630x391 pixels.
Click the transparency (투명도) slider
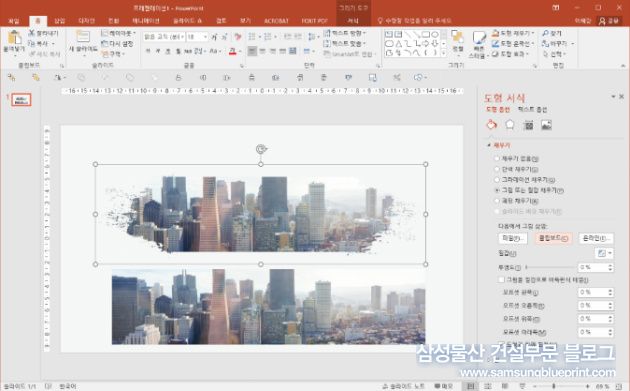[x=550, y=267]
